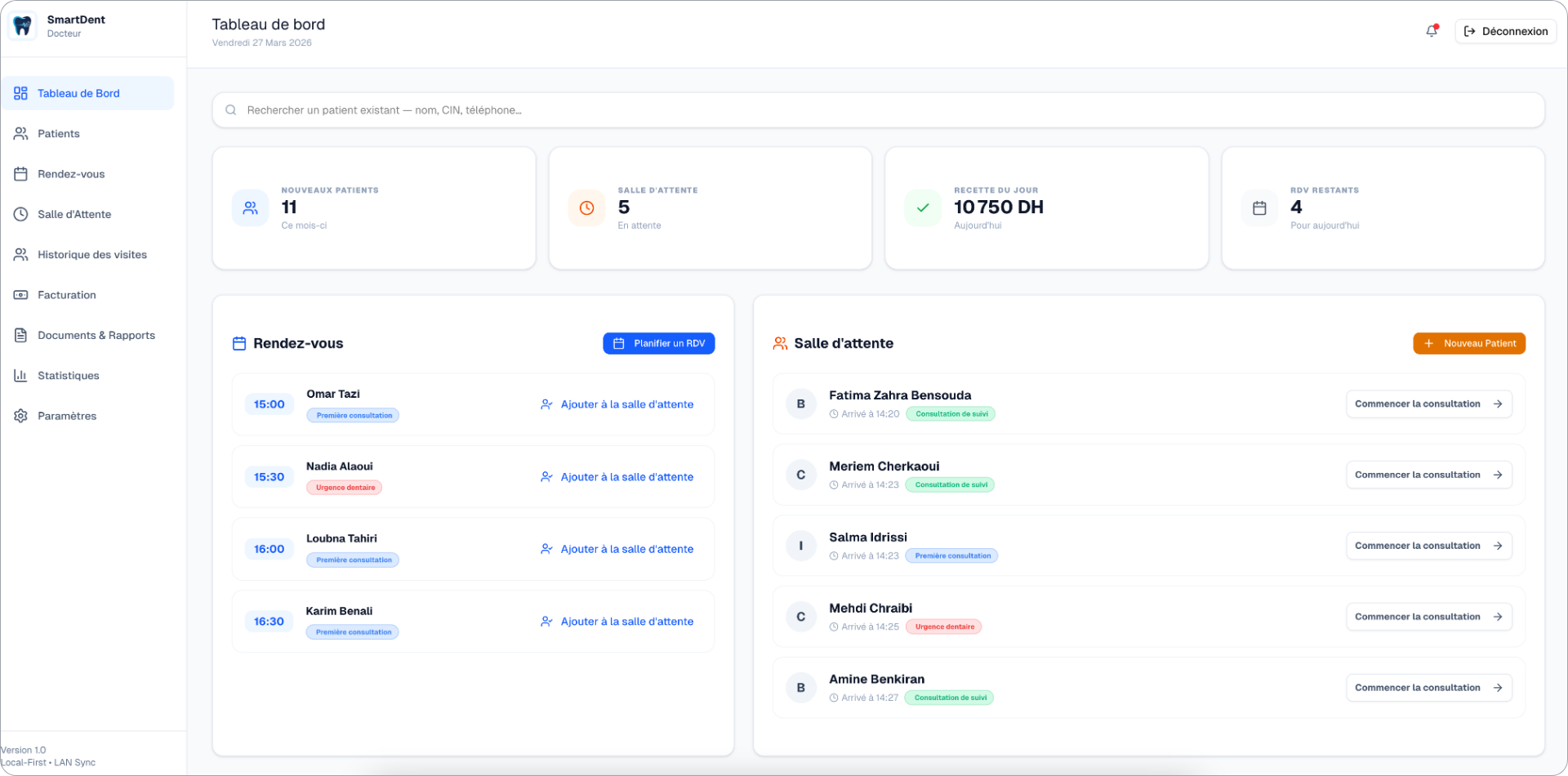Click the notification bell icon
1568x776 pixels.
(x=1432, y=31)
